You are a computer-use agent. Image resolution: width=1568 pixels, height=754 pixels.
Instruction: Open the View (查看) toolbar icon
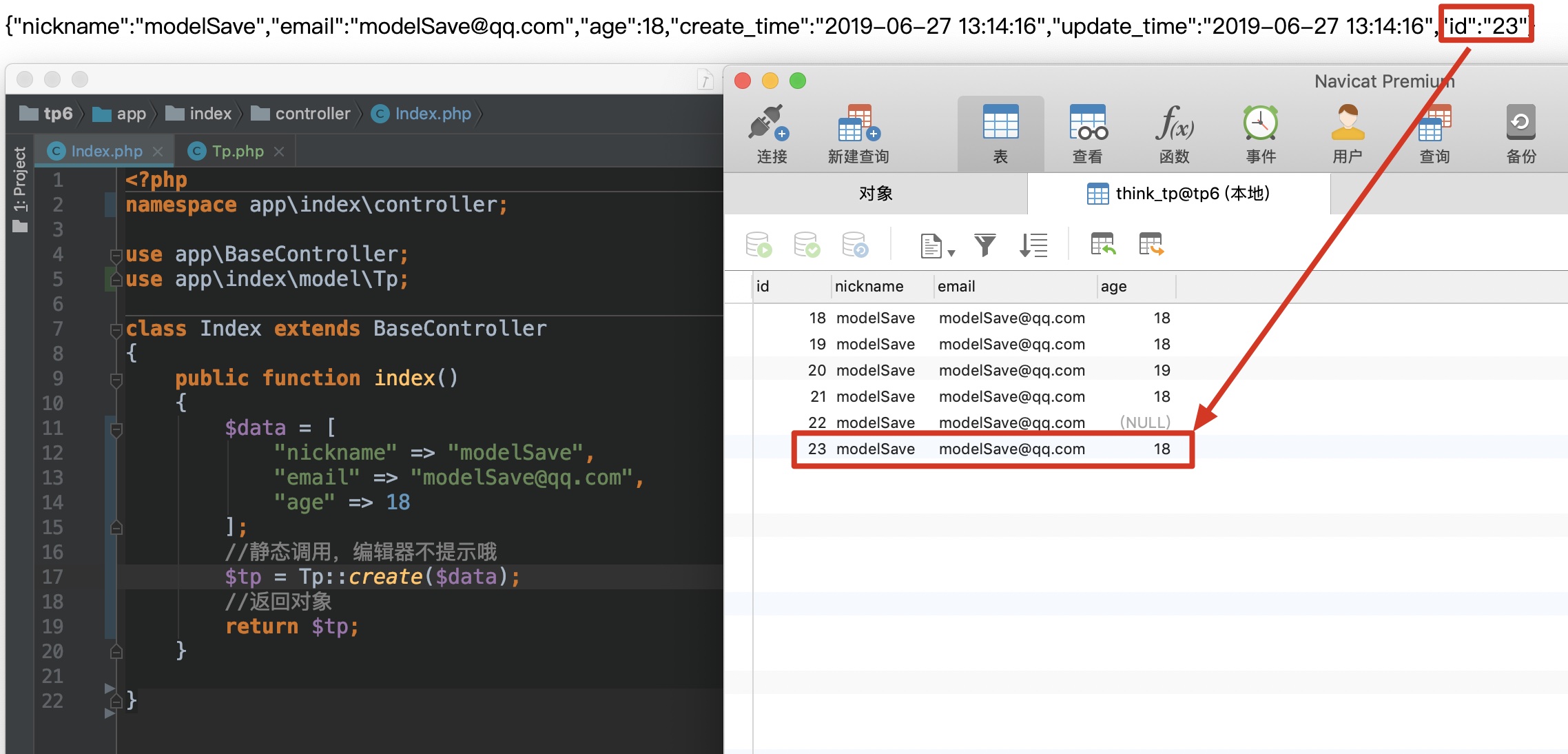coord(1088,135)
